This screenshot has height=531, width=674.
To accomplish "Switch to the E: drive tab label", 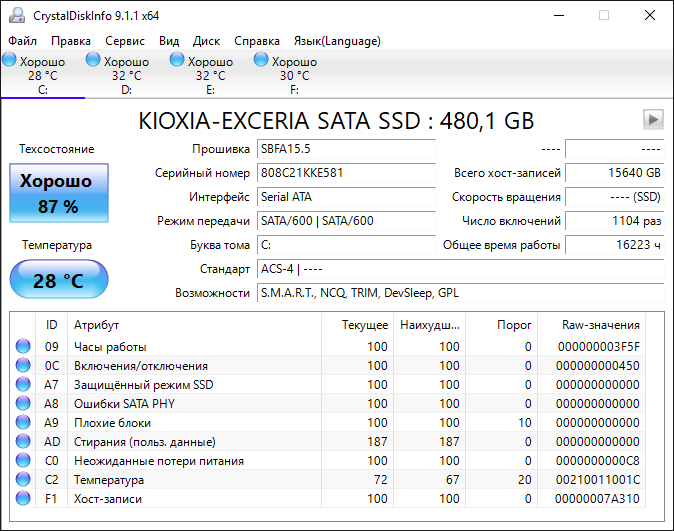I will (210, 90).
